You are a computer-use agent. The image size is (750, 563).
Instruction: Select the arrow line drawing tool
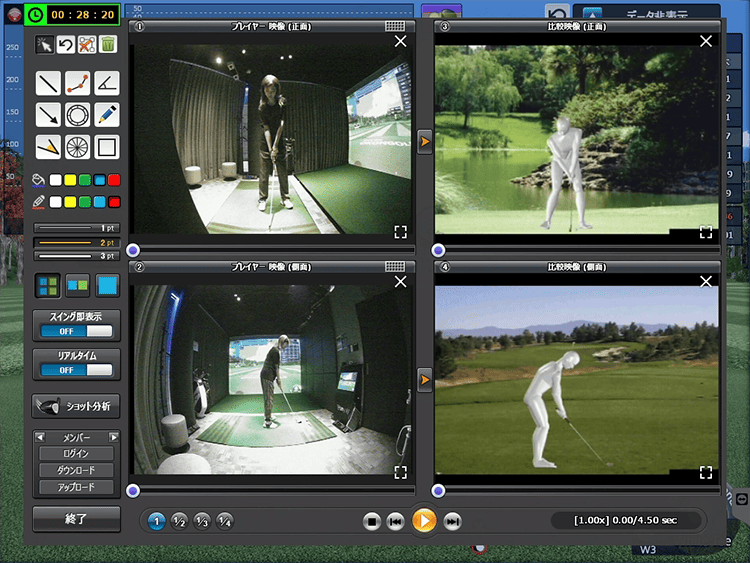point(47,115)
